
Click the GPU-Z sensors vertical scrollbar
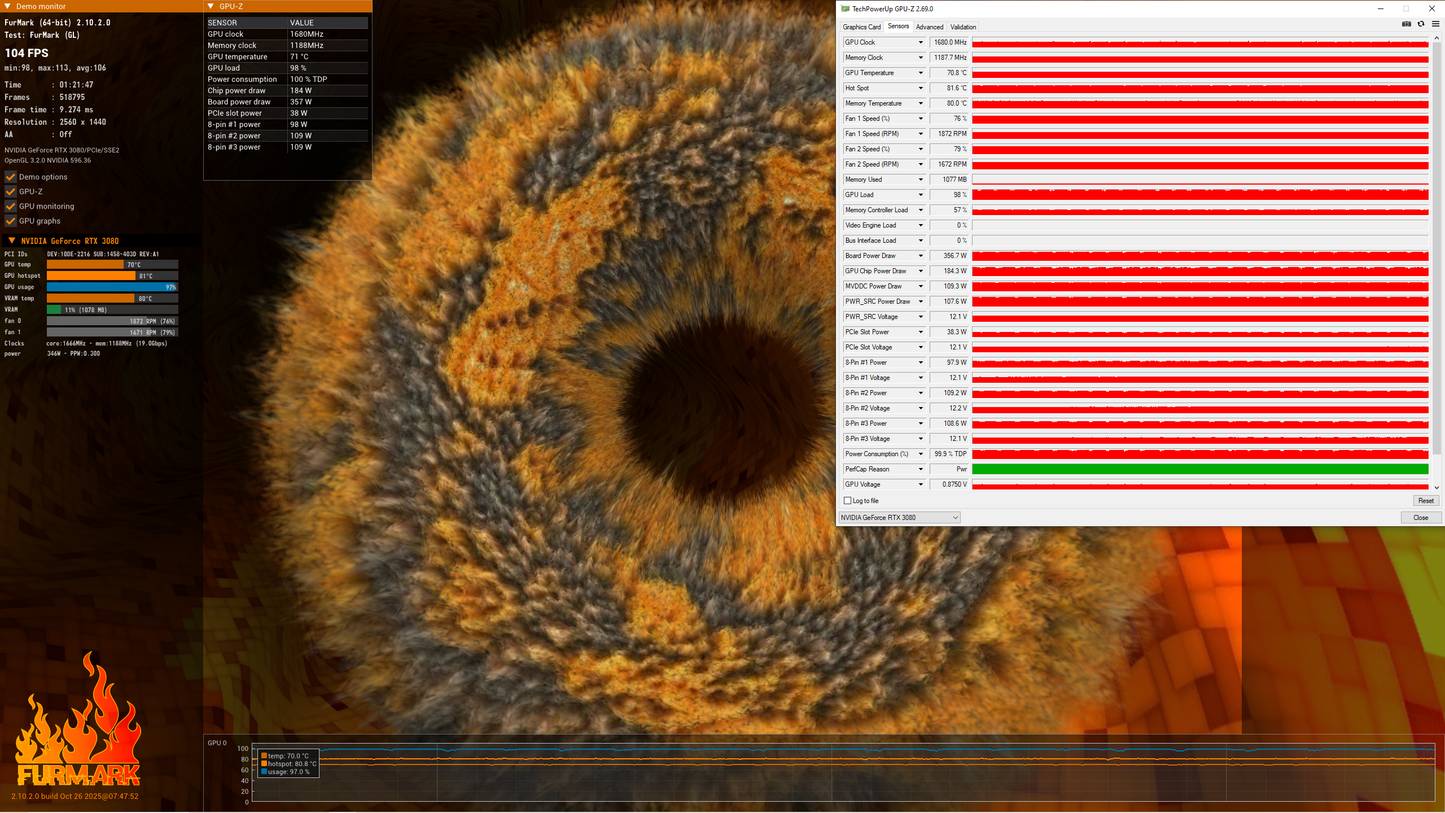1438,250
